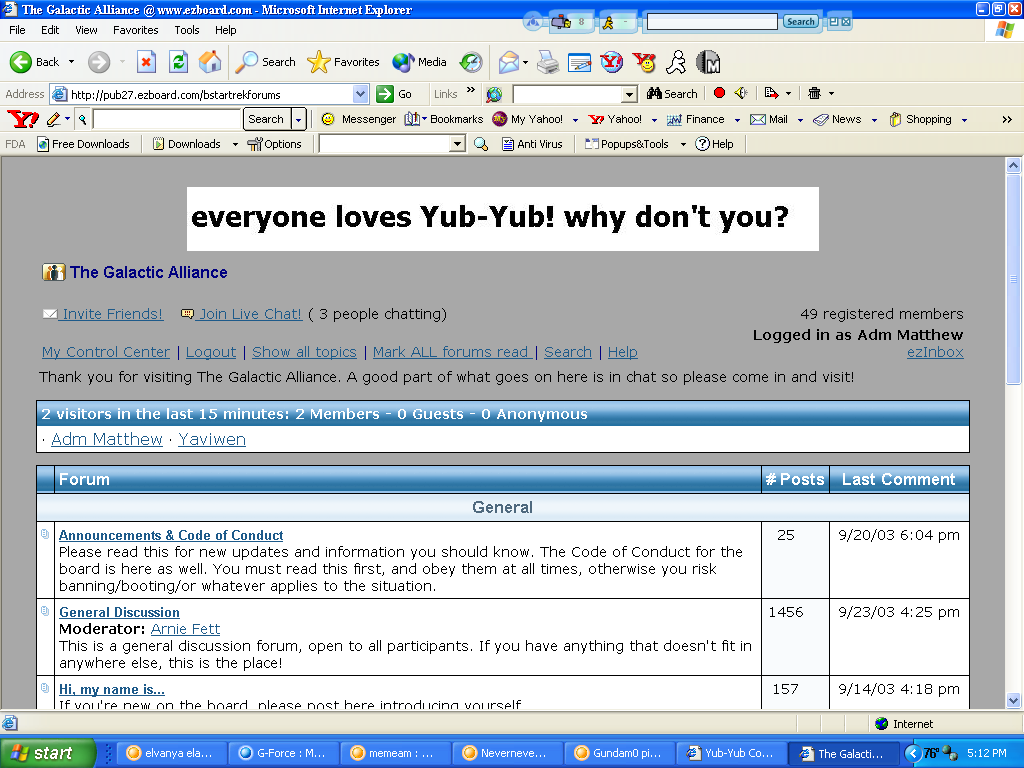Image resolution: width=1024 pixels, height=768 pixels.
Task: Show more Yahoo toolbar items chevron
Action: coord(1007,120)
